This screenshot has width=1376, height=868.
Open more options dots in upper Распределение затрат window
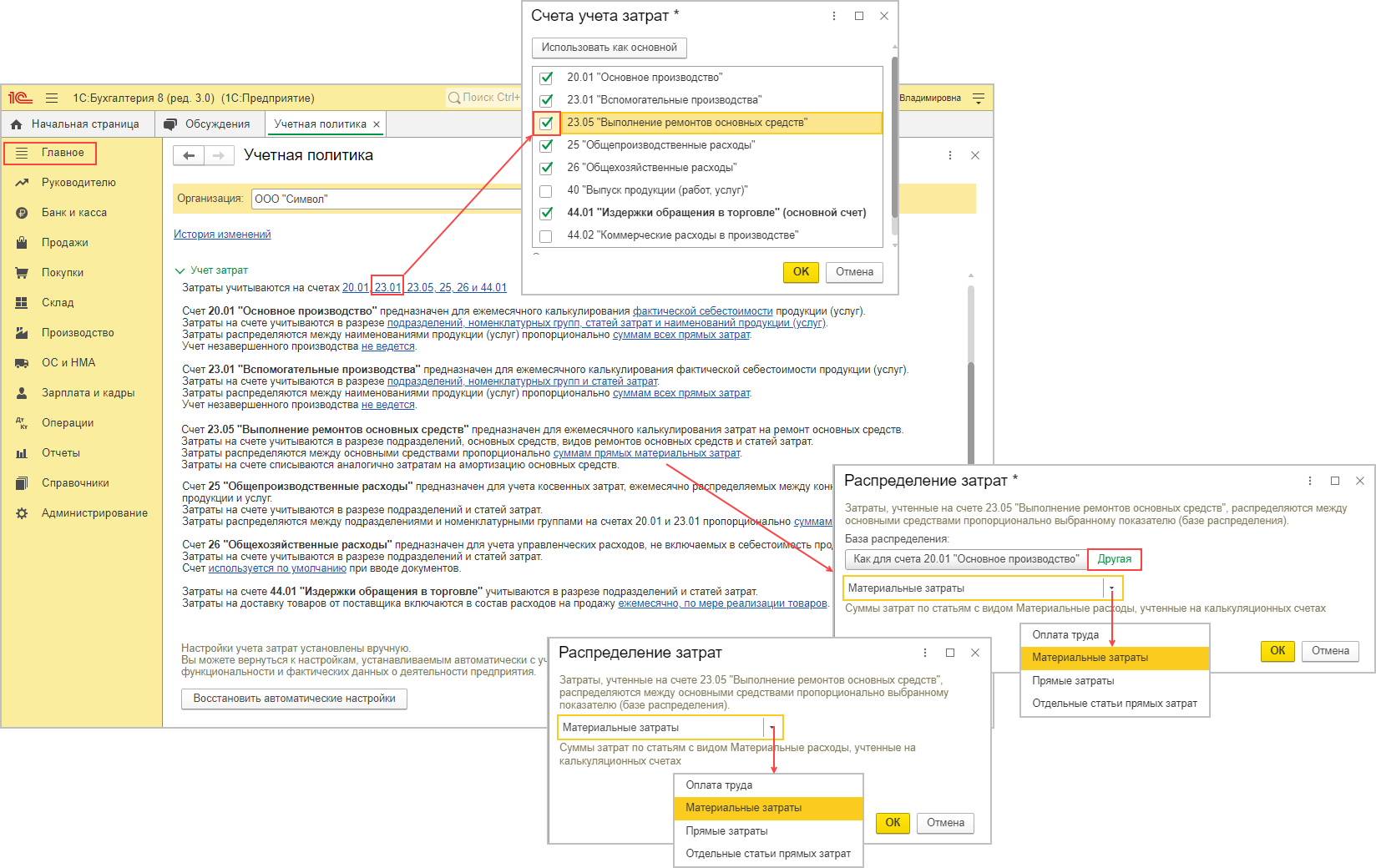pyautogui.click(x=1309, y=481)
